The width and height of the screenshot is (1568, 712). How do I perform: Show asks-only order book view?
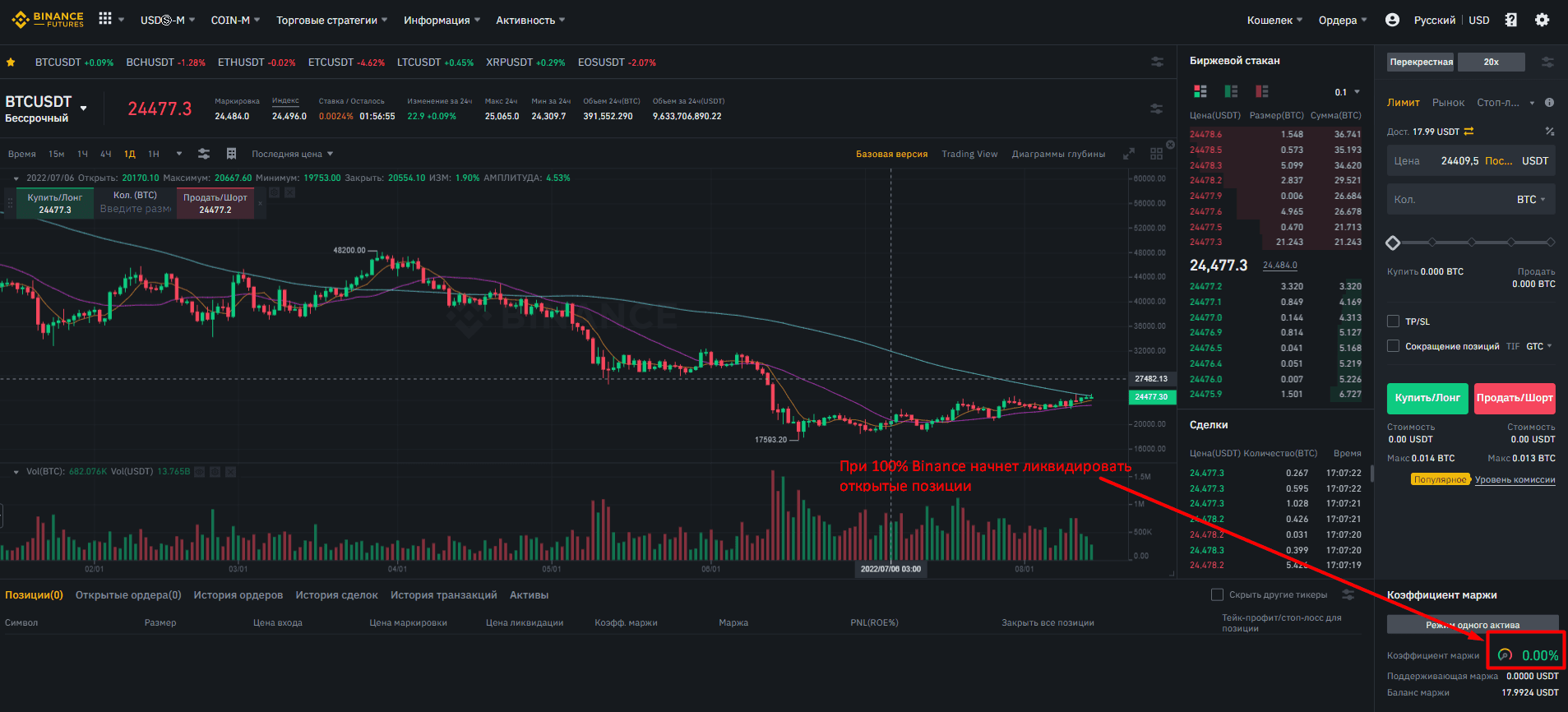pyautogui.click(x=1262, y=91)
